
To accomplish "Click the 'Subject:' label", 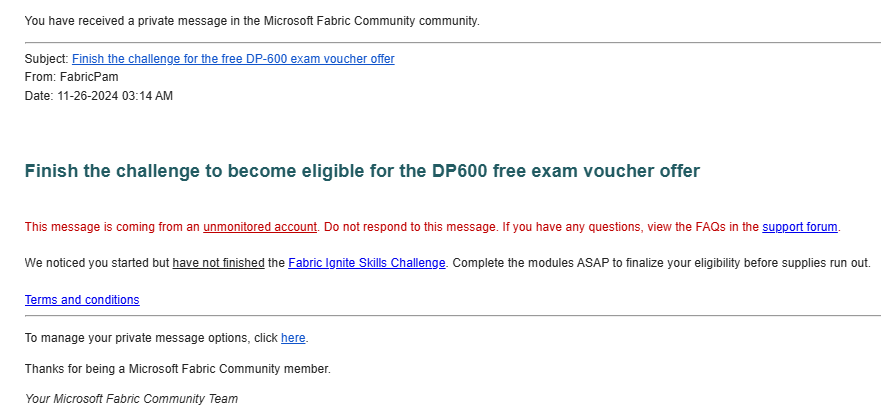I will point(47,59).
